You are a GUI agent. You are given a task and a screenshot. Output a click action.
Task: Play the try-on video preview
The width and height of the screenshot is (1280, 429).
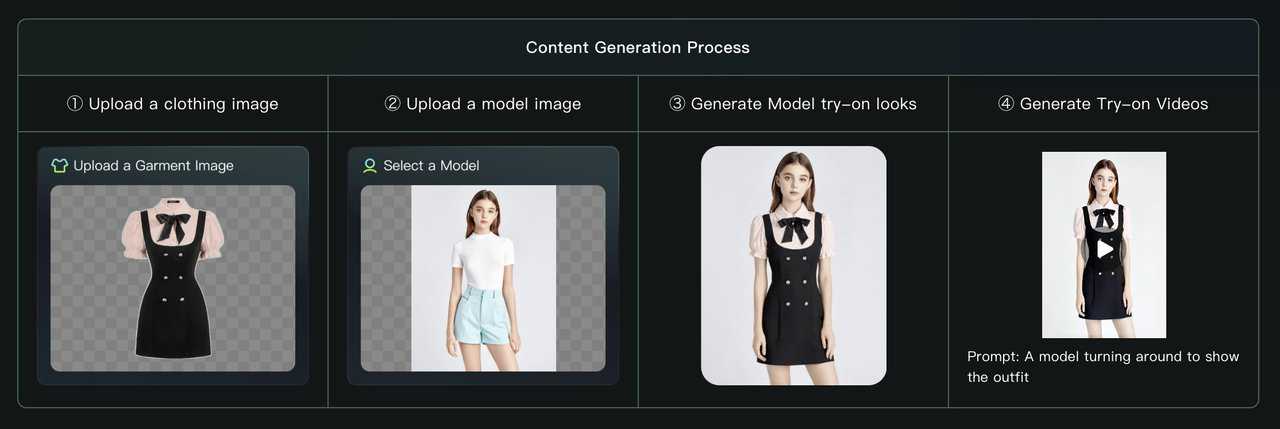(1104, 248)
